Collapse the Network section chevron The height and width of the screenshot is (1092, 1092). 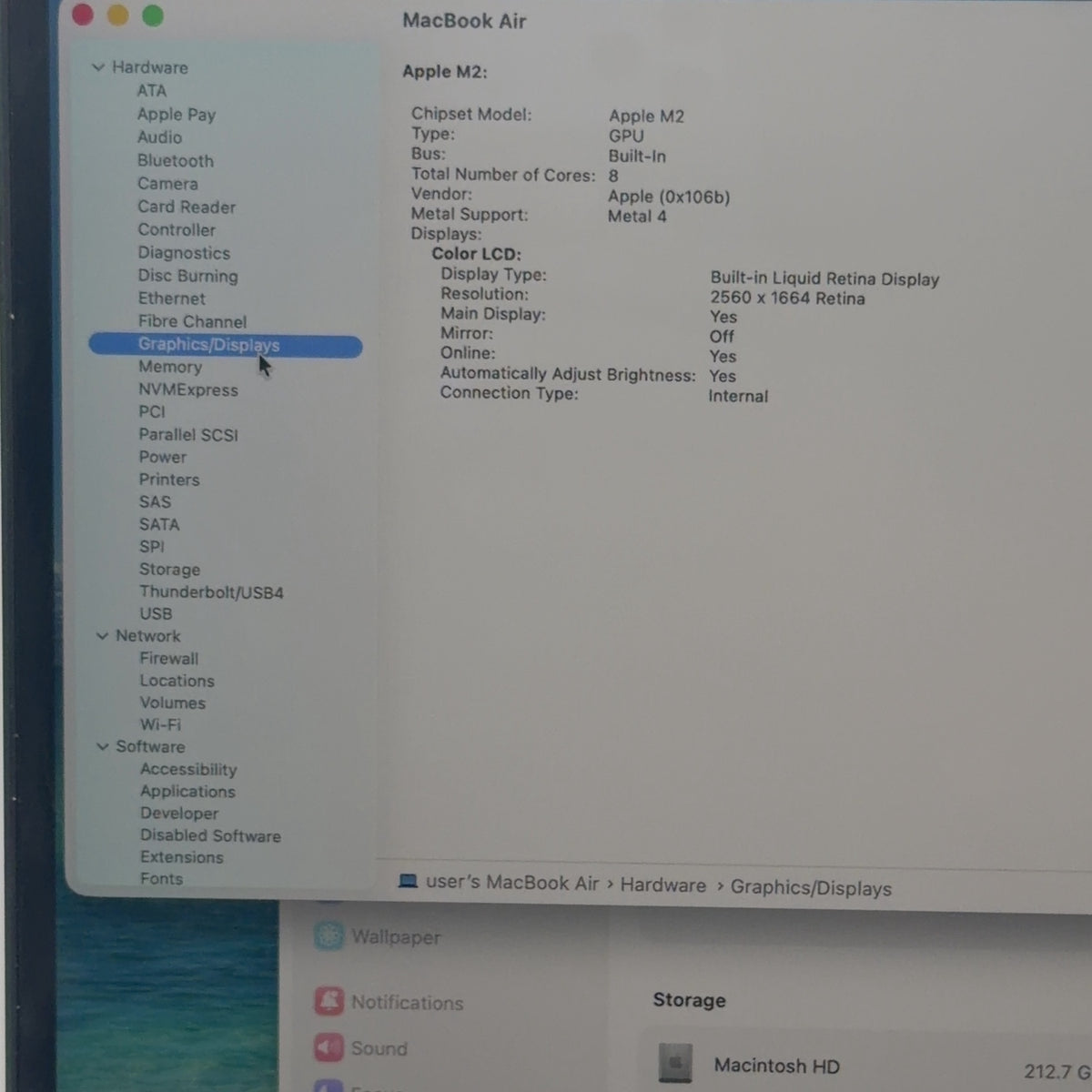pos(102,636)
